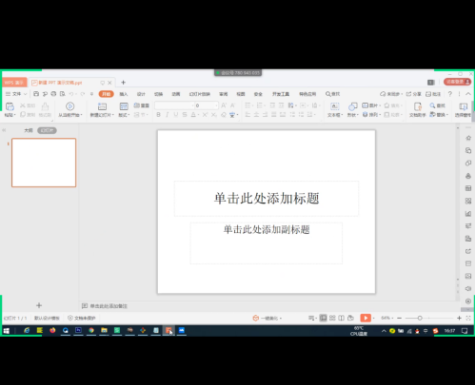Open the Windows Start menu
This screenshot has height=385, width=475.
[x=6, y=331]
